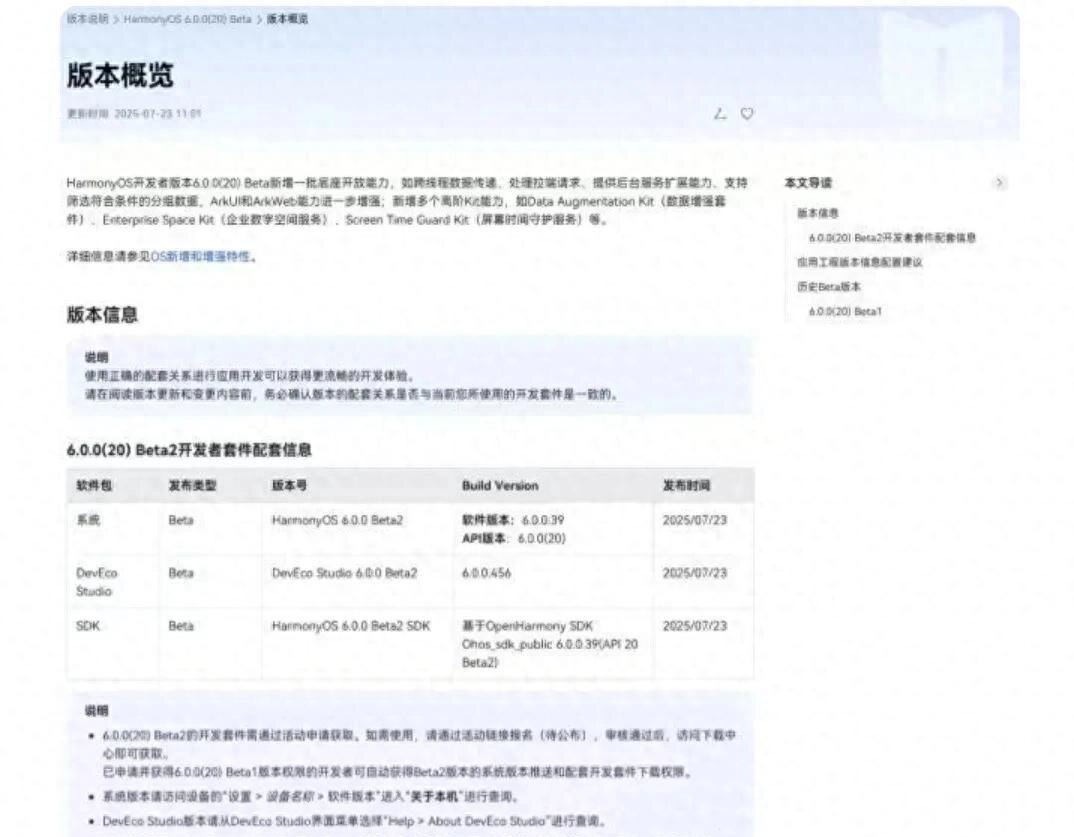Collapse the 本文导读 panel via its chevron
1074x837 pixels.
pos(1000,182)
